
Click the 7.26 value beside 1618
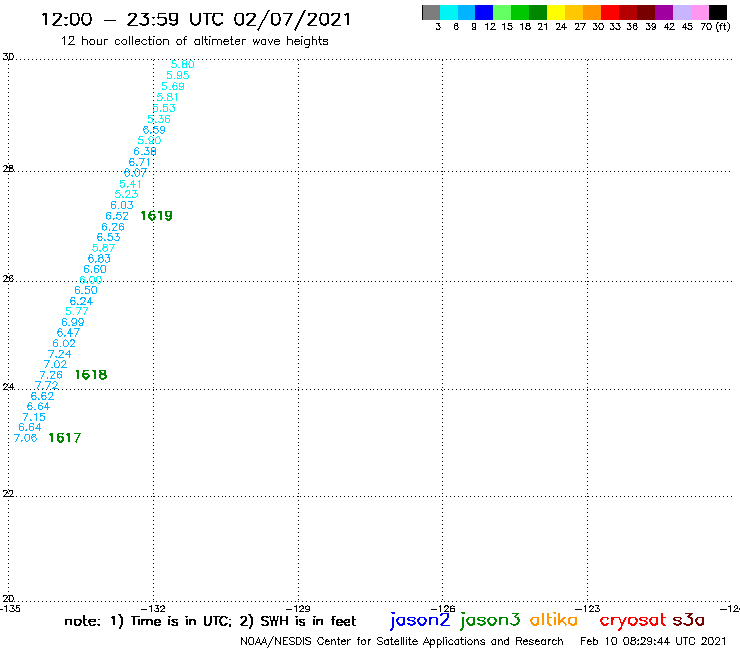(51, 375)
